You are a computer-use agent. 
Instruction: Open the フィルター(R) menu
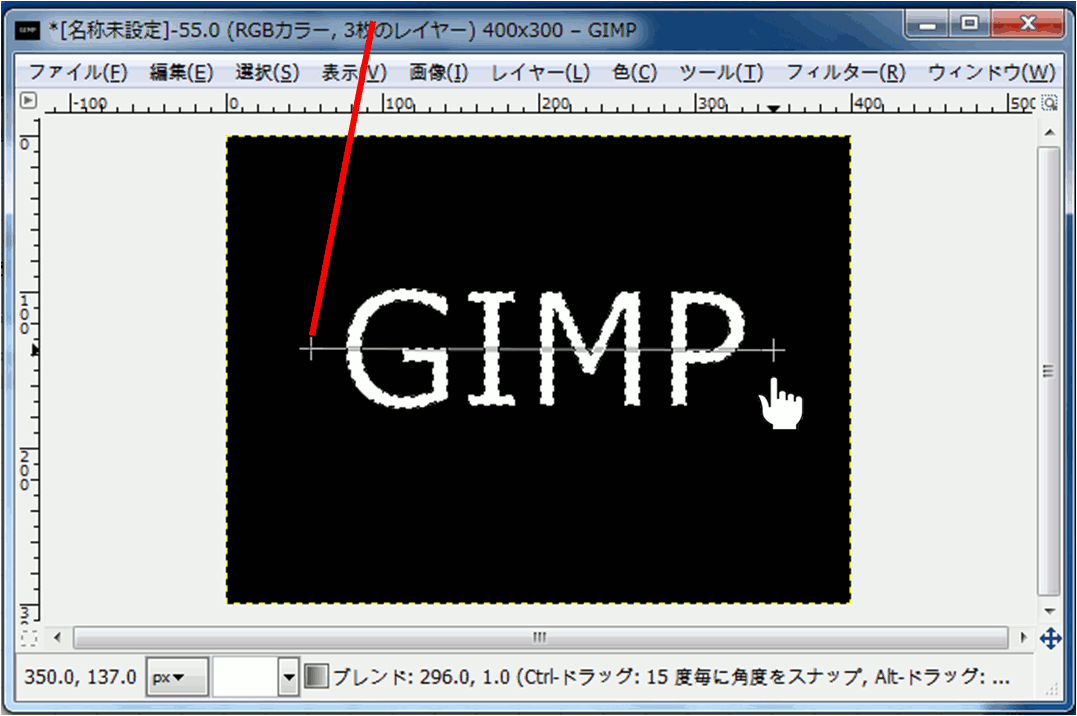point(845,72)
